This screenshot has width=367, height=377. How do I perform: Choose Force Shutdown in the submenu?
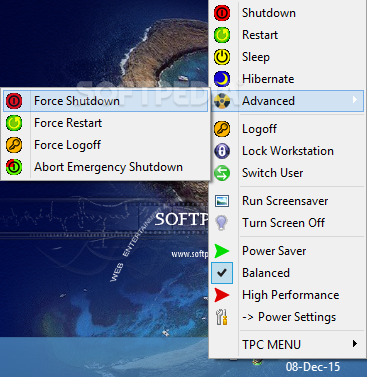point(105,101)
